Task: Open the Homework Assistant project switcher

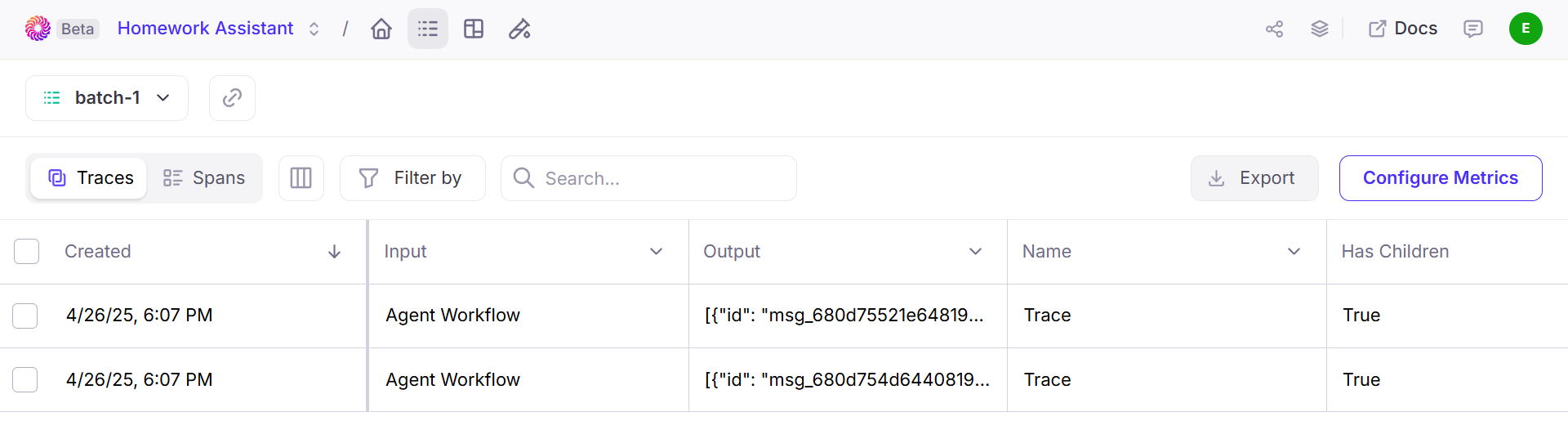Action: coord(219,29)
